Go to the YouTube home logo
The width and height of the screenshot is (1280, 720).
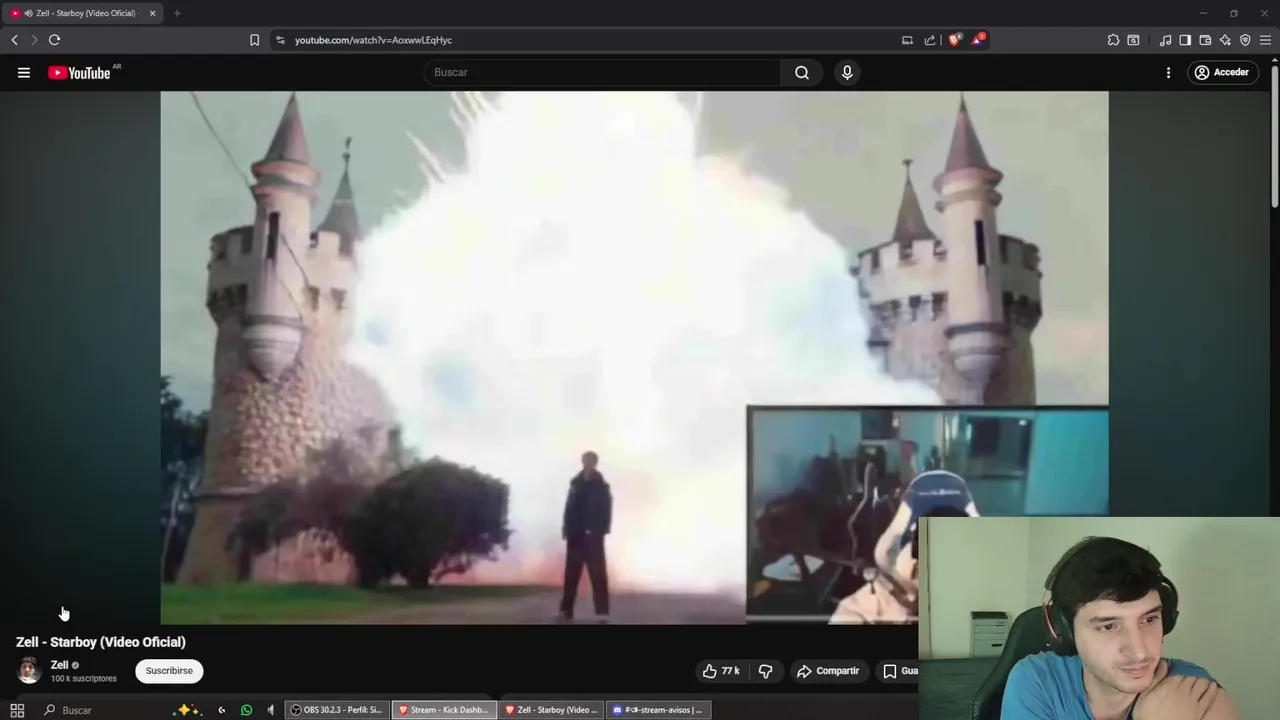(79, 72)
